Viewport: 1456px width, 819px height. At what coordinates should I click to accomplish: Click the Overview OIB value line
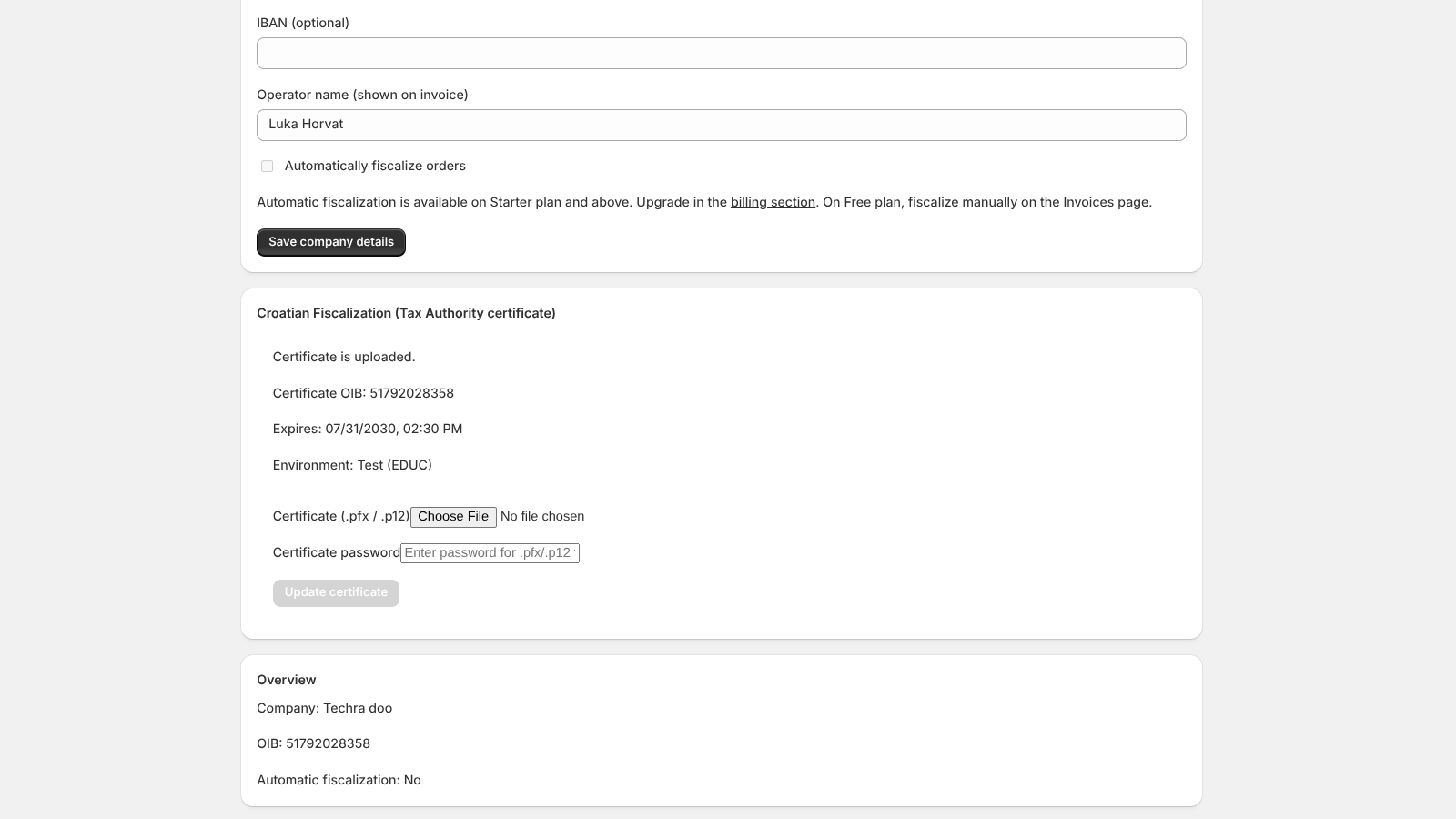coord(314,743)
